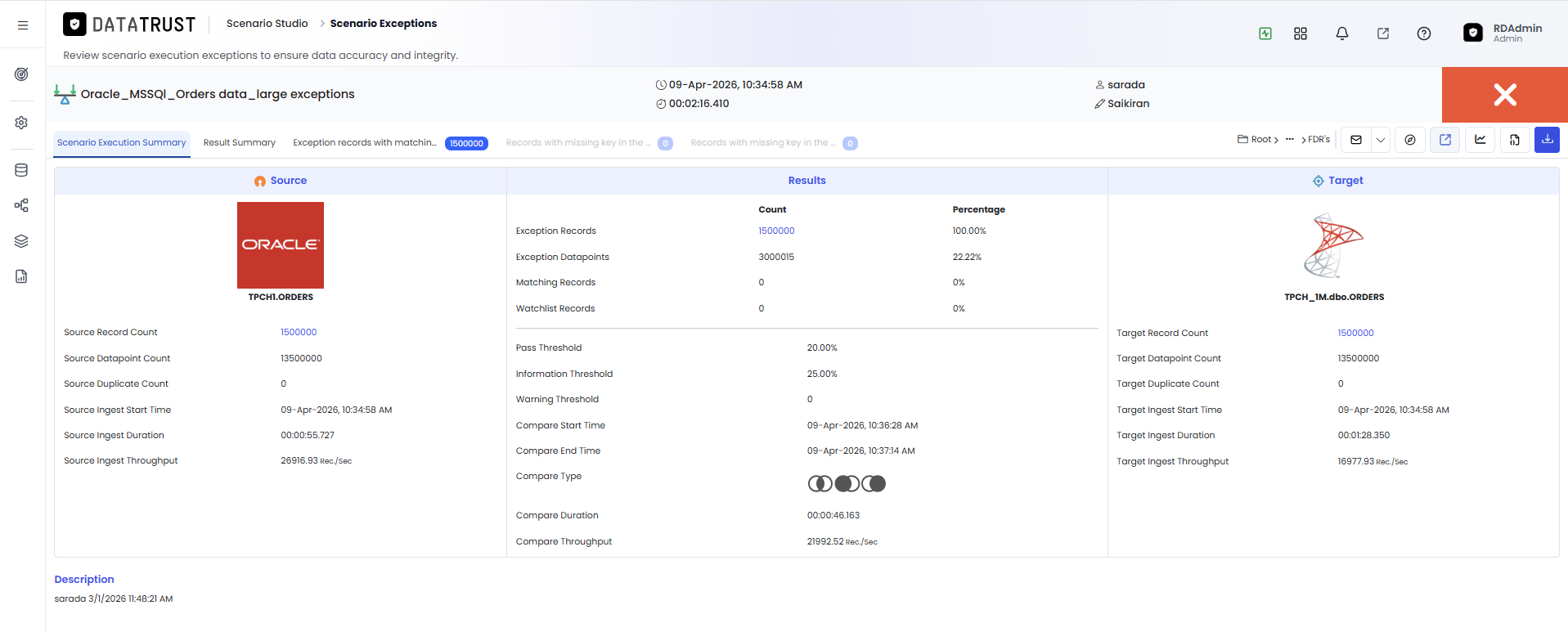This screenshot has height=632, width=1568.
Task: Click the blue open-in-new-window toolbar button
Action: [1445, 140]
